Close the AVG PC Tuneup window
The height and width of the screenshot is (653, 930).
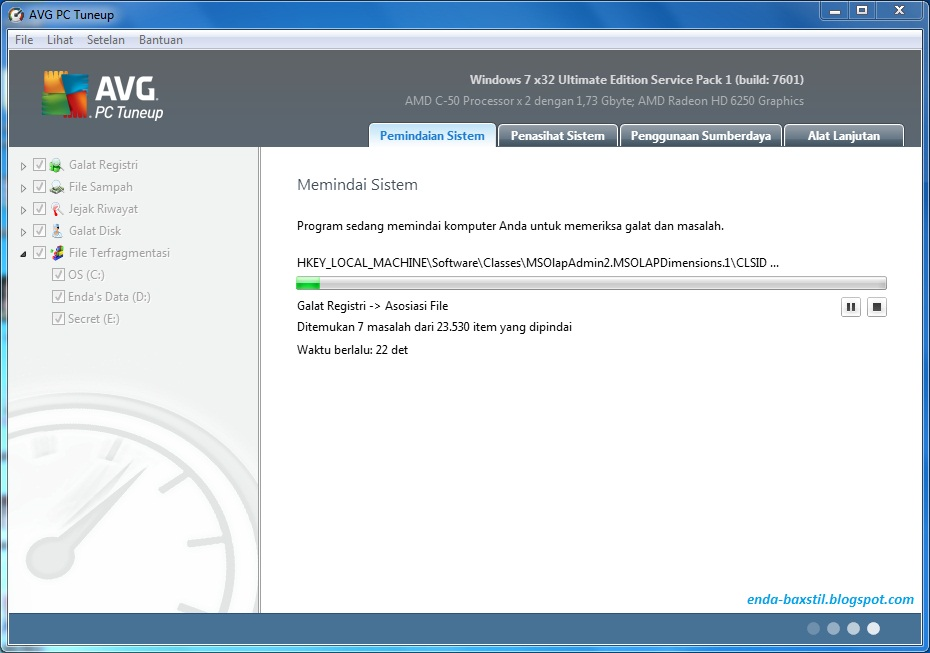(899, 10)
